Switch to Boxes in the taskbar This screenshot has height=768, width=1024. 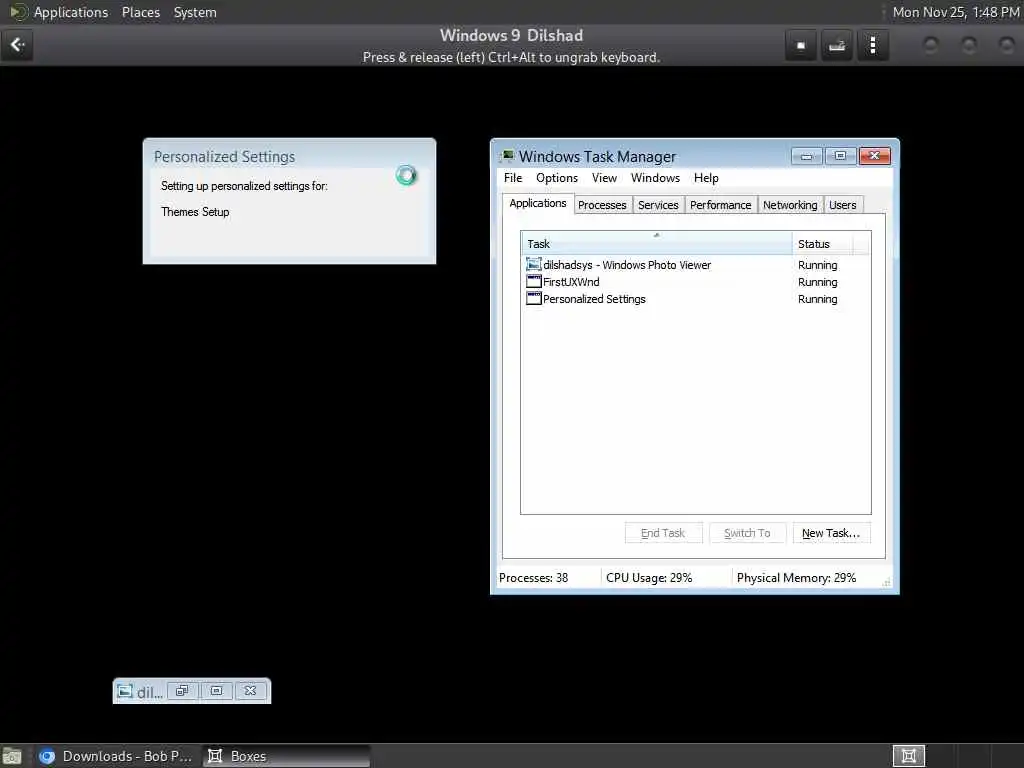point(286,756)
